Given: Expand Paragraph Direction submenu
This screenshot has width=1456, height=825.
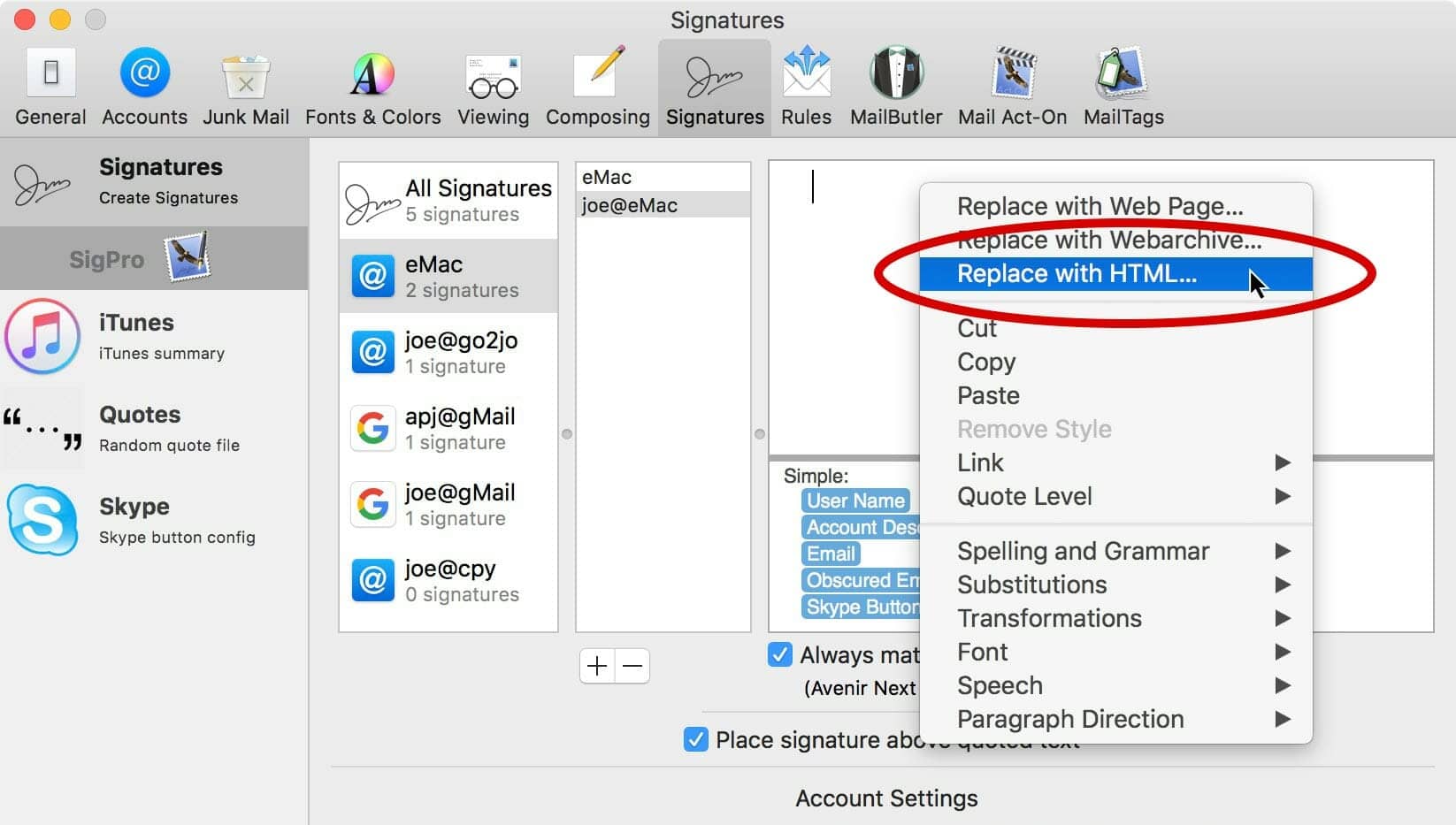Looking at the screenshot, I should 1115,719.
